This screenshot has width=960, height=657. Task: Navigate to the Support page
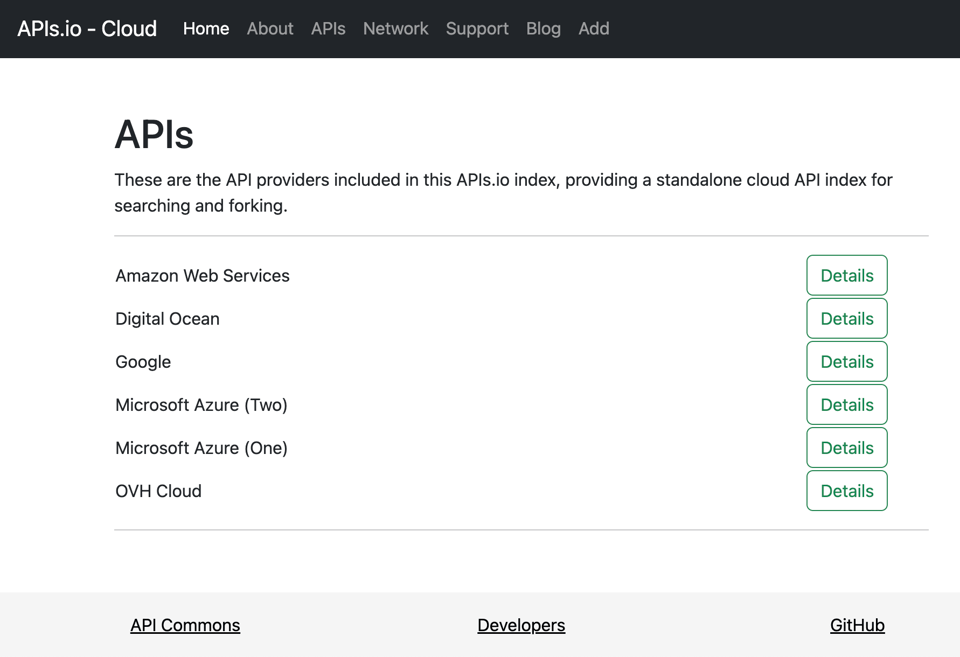pos(477,29)
